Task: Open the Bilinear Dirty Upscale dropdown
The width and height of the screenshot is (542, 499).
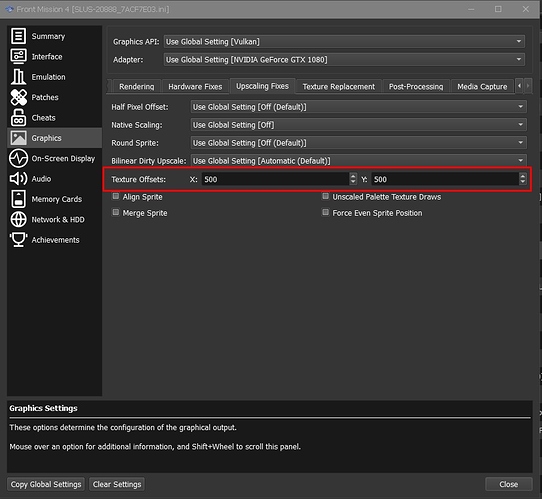Action: (x=358, y=161)
